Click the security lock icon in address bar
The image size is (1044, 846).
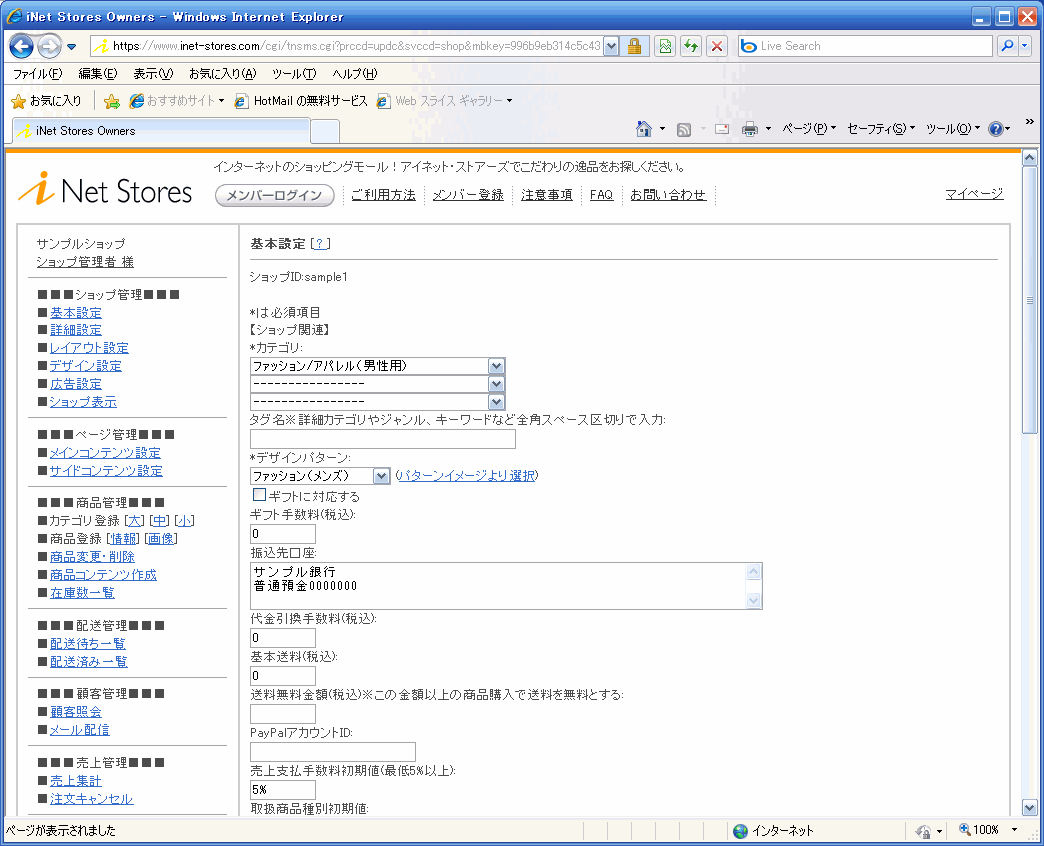coord(634,46)
